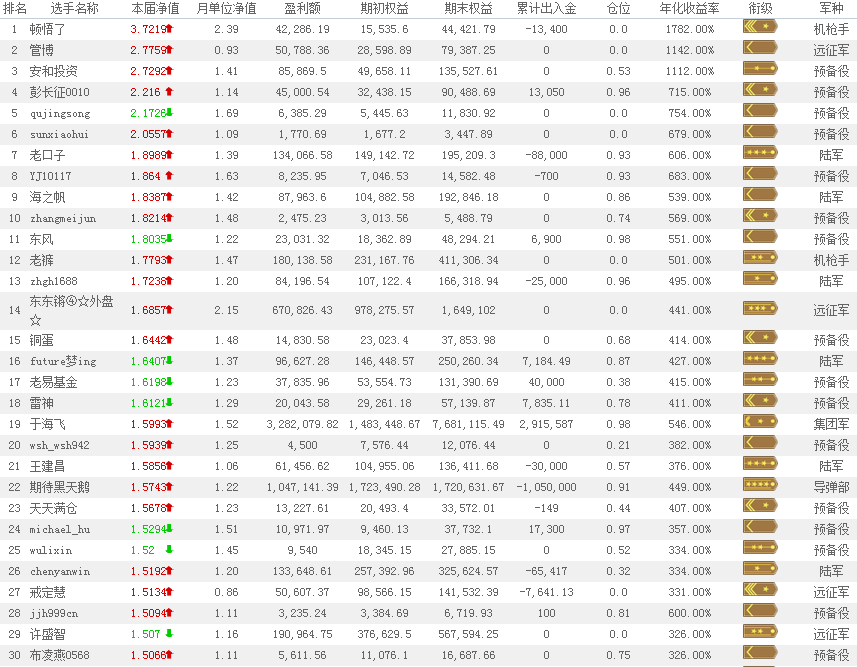
Task: Sort by the 本届净值 column header
Action: pos(155,8)
